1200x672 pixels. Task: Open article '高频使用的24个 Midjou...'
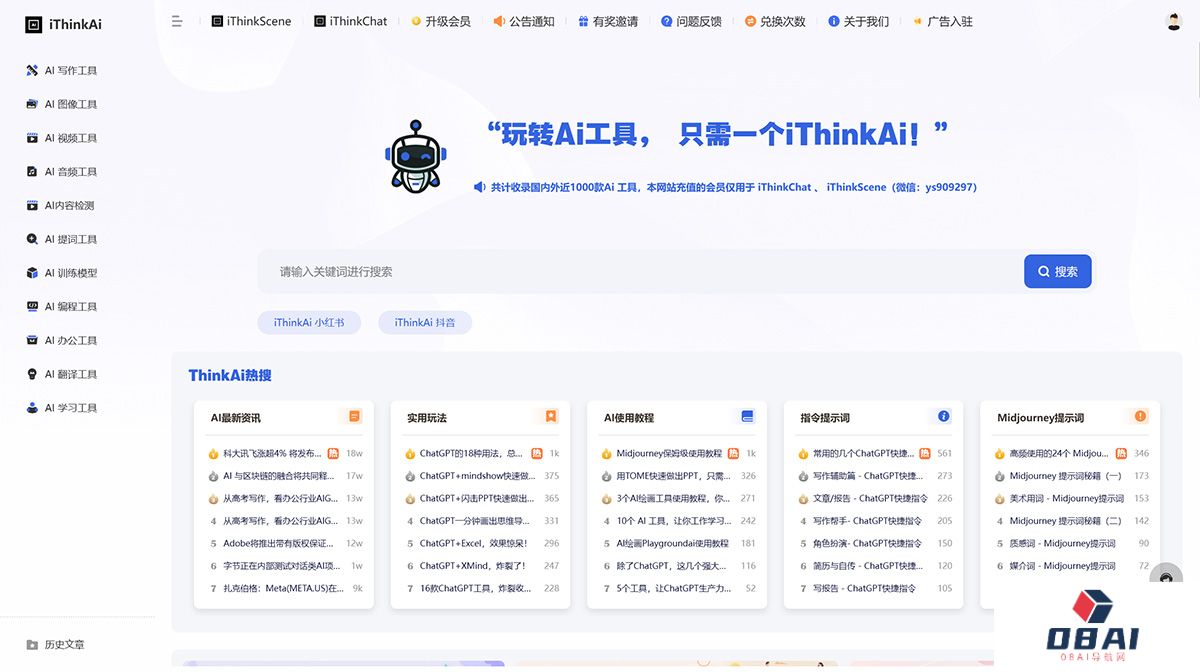[x=1059, y=454]
